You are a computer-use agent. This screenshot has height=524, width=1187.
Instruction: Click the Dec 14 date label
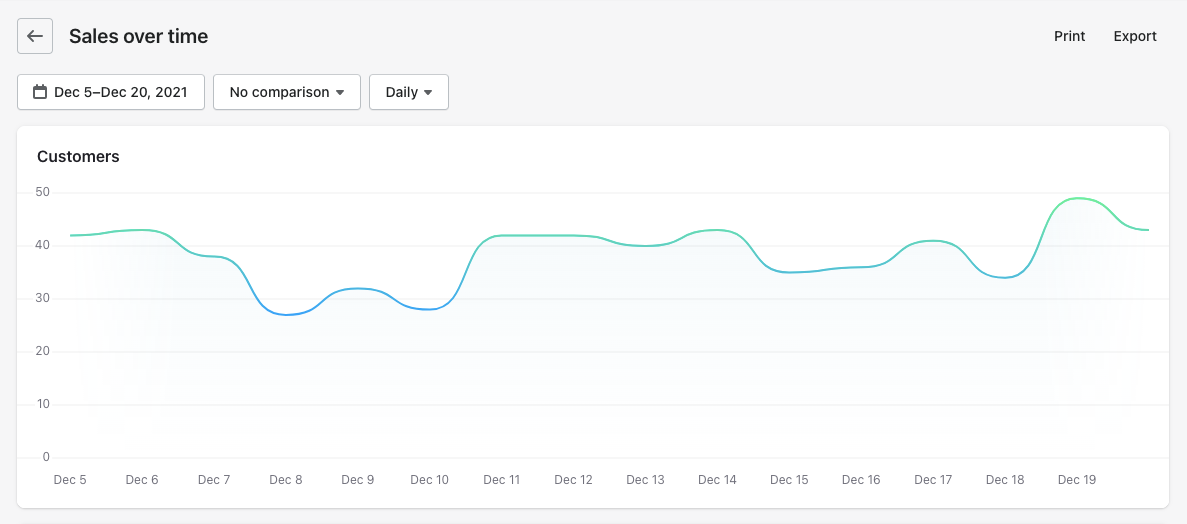717,480
